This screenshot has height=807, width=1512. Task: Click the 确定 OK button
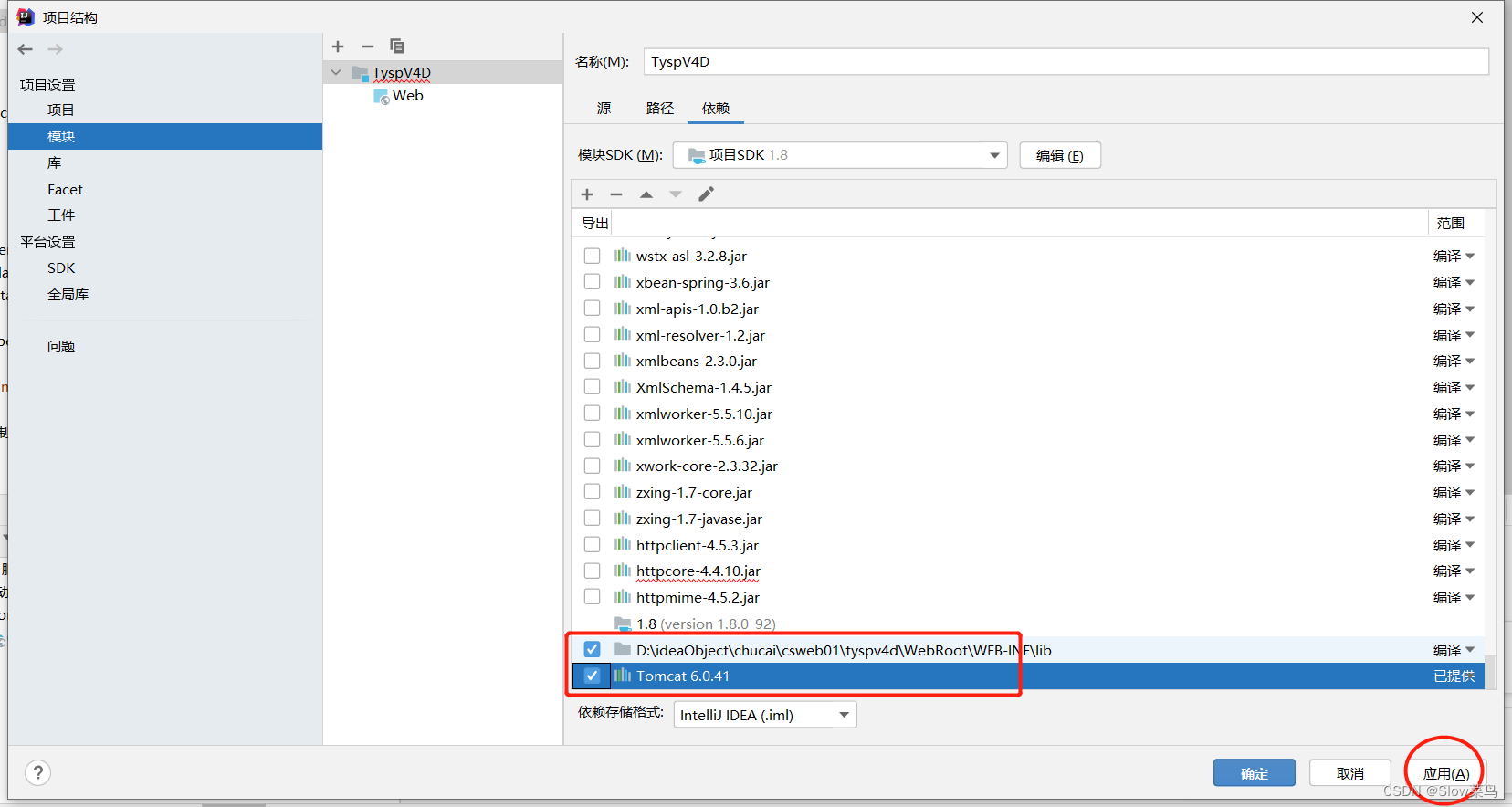[x=1255, y=773]
